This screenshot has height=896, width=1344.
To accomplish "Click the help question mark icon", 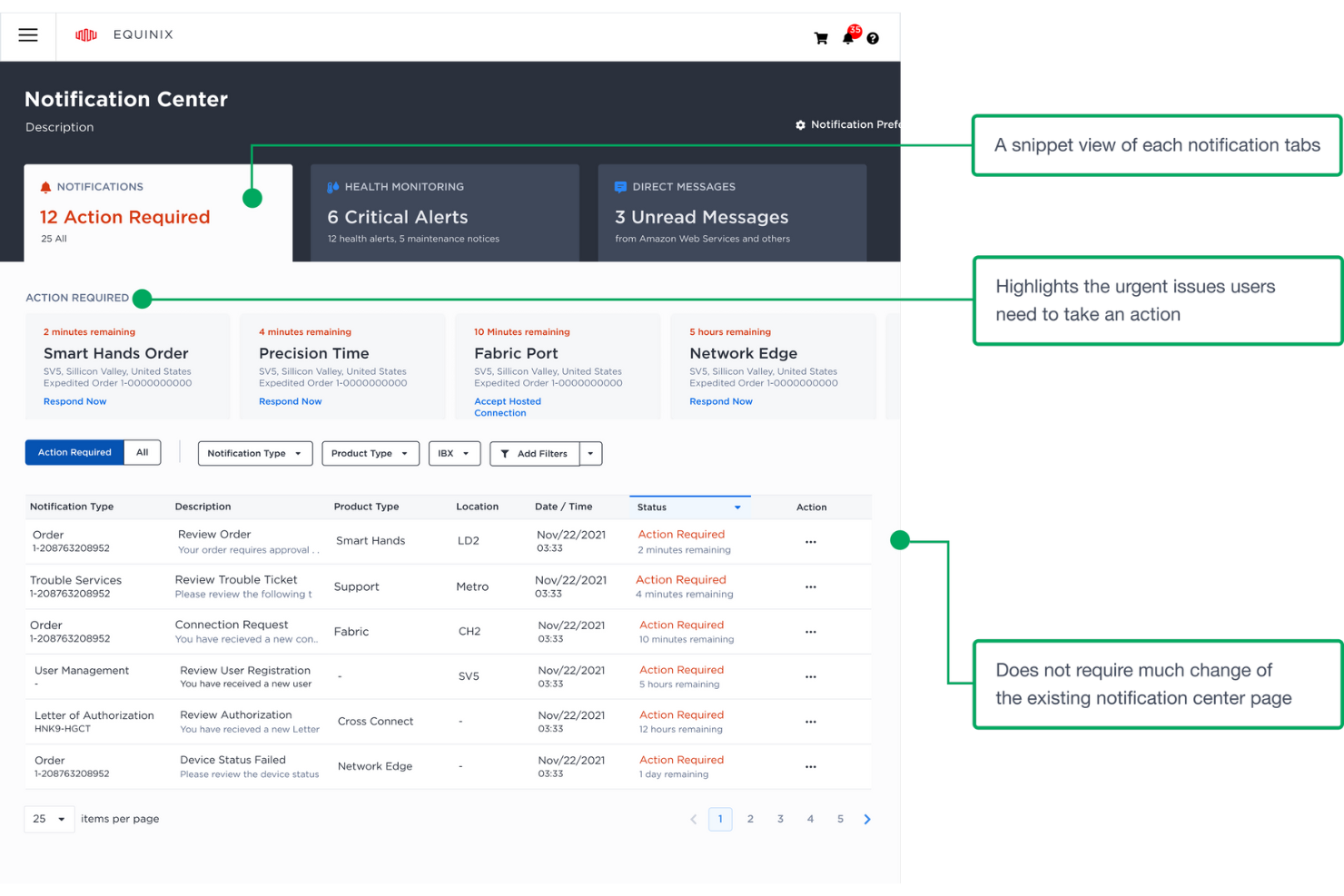I will [873, 38].
